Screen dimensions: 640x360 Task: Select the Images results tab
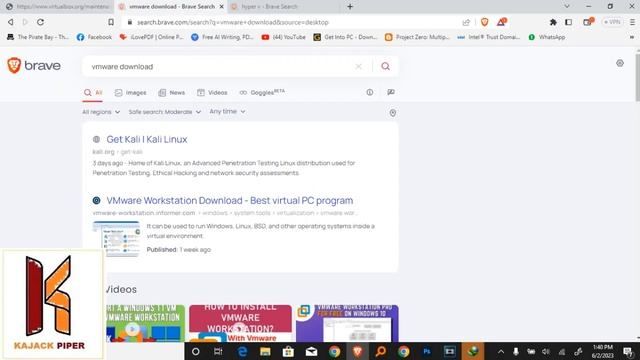131,93
